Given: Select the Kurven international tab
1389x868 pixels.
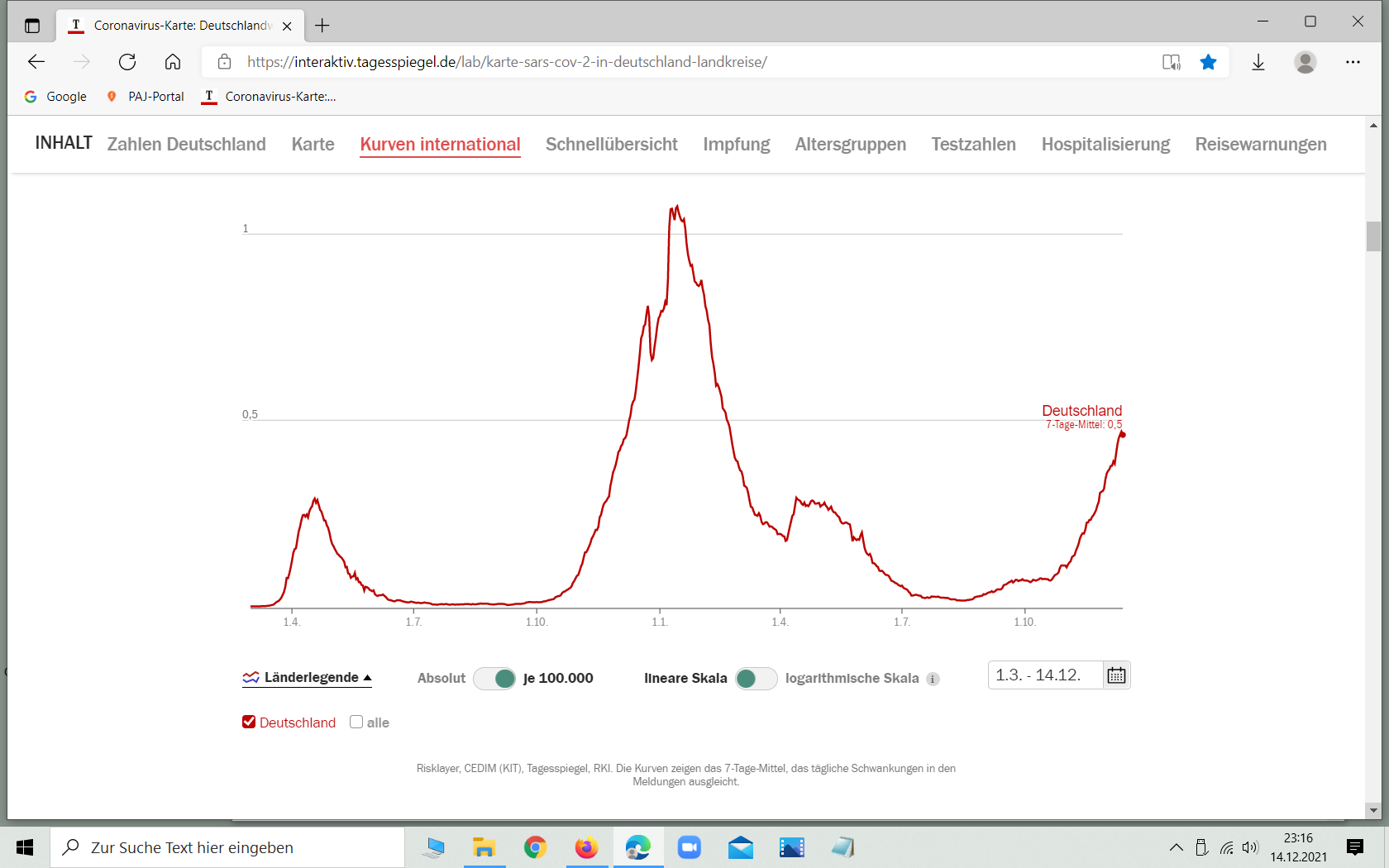Looking at the screenshot, I should coord(440,145).
